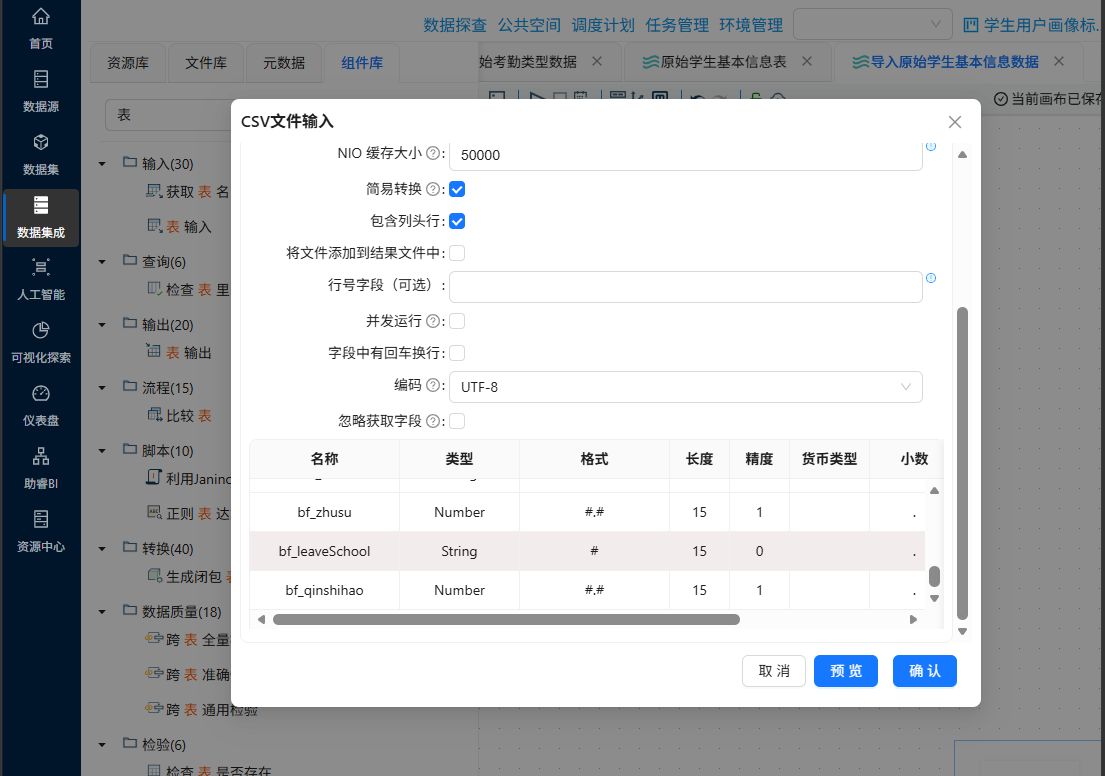1105x776 pixels.
Task: Collapse the 输入(30) tree folder
Action: (102, 164)
